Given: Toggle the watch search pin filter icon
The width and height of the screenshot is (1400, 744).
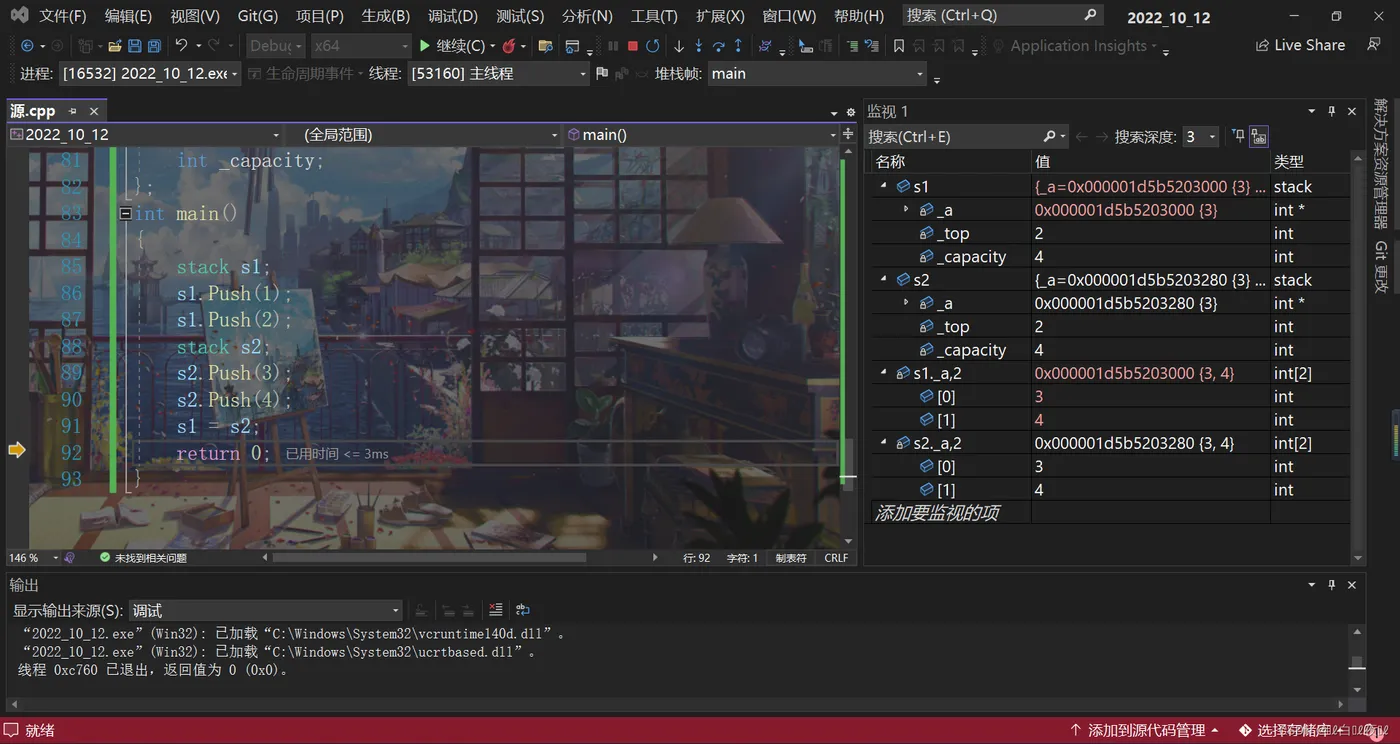Looking at the screenshot, I should (x=1238, y=136).
